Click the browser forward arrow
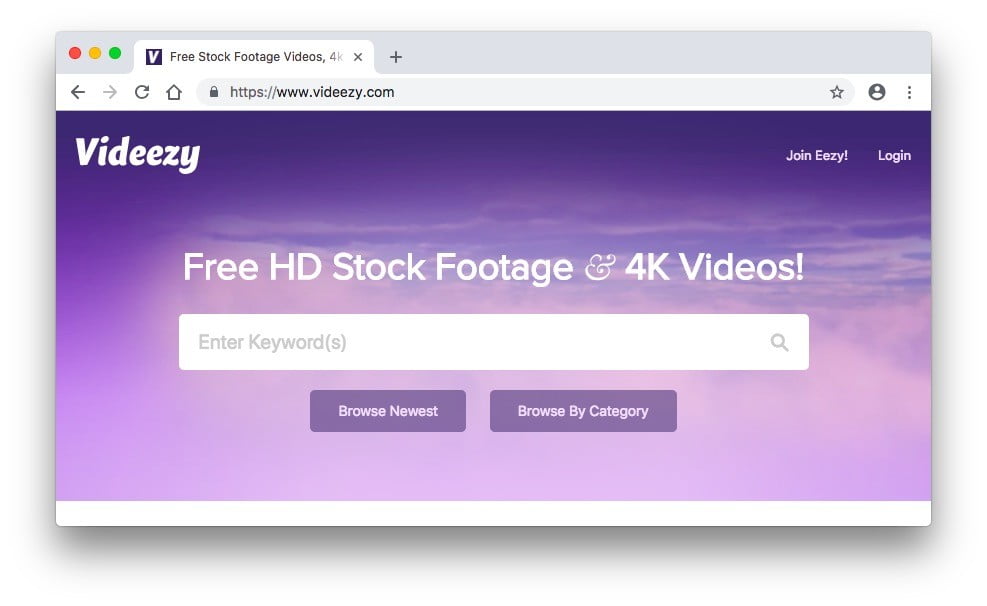The width and height of the screenshot is (987, 606). [x=110, y=93]
